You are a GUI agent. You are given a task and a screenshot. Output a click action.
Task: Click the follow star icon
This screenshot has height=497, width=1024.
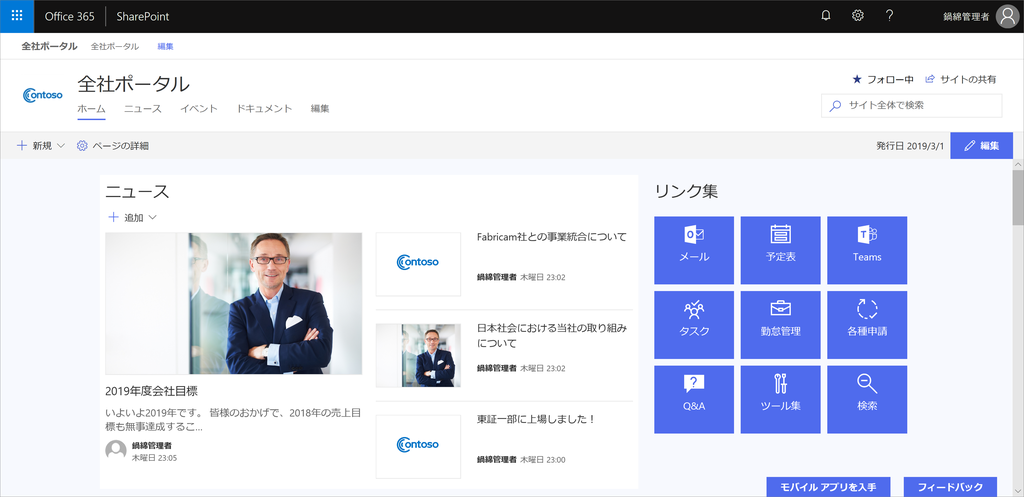tap(857, 80)
